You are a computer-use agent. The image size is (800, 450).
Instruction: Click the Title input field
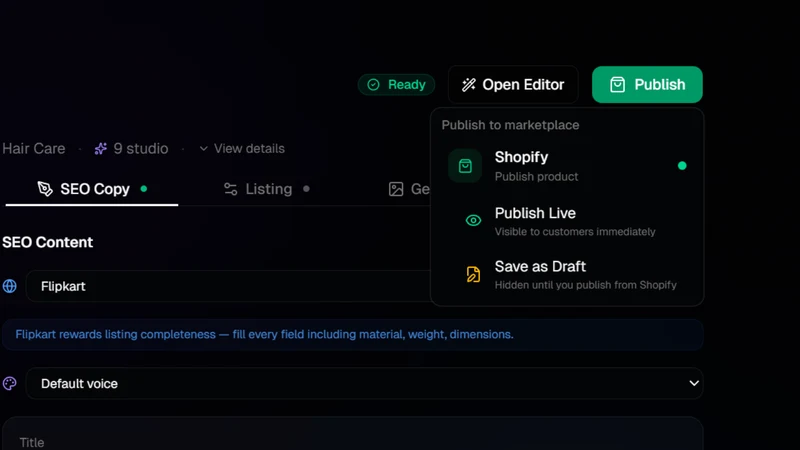(353, 434)
